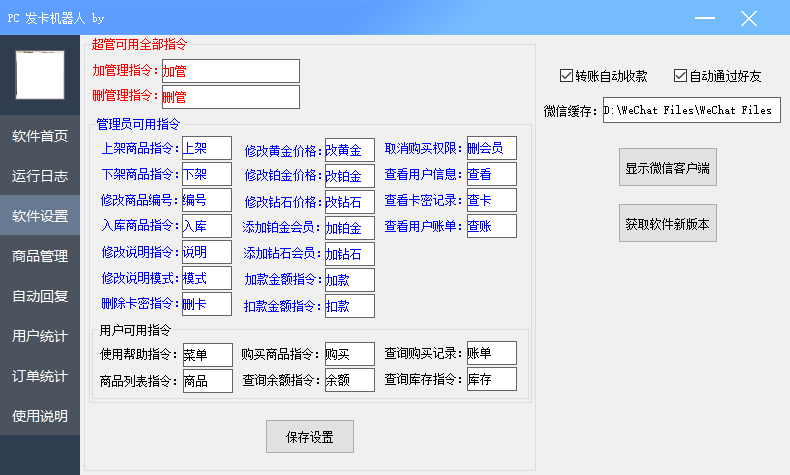Click the 修改说明指令 input field
Image resolution: width=790 pixels, height=475 pixels.
point(207,252)
